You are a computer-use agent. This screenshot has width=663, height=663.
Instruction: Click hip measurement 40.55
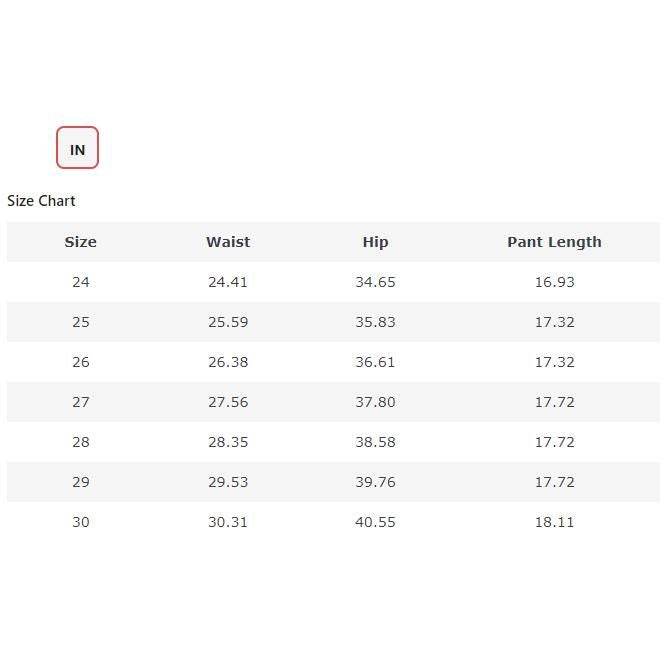[375, 522]
